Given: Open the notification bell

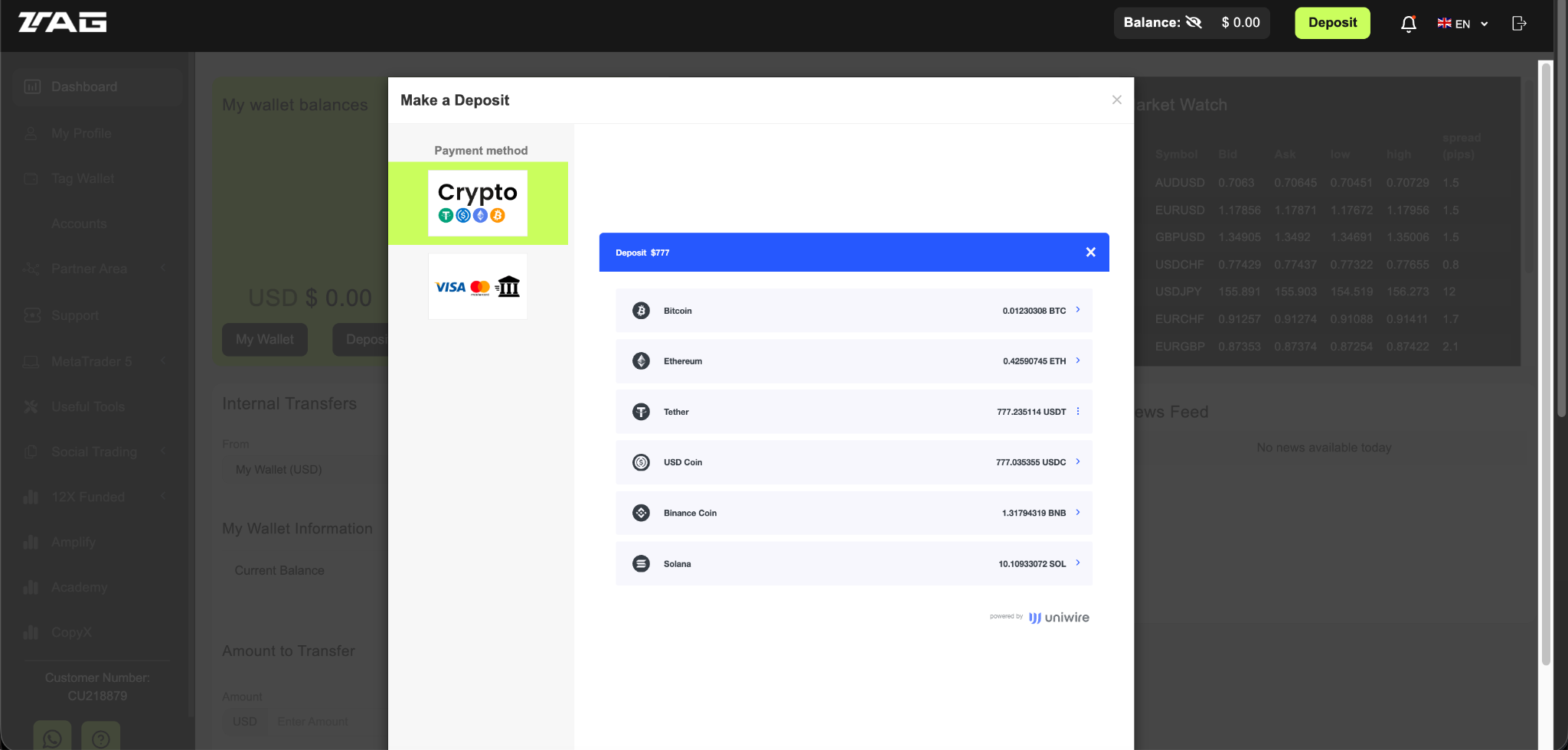Looking at the screenshot, I should pyautogui.click(x=1407, y=23).
